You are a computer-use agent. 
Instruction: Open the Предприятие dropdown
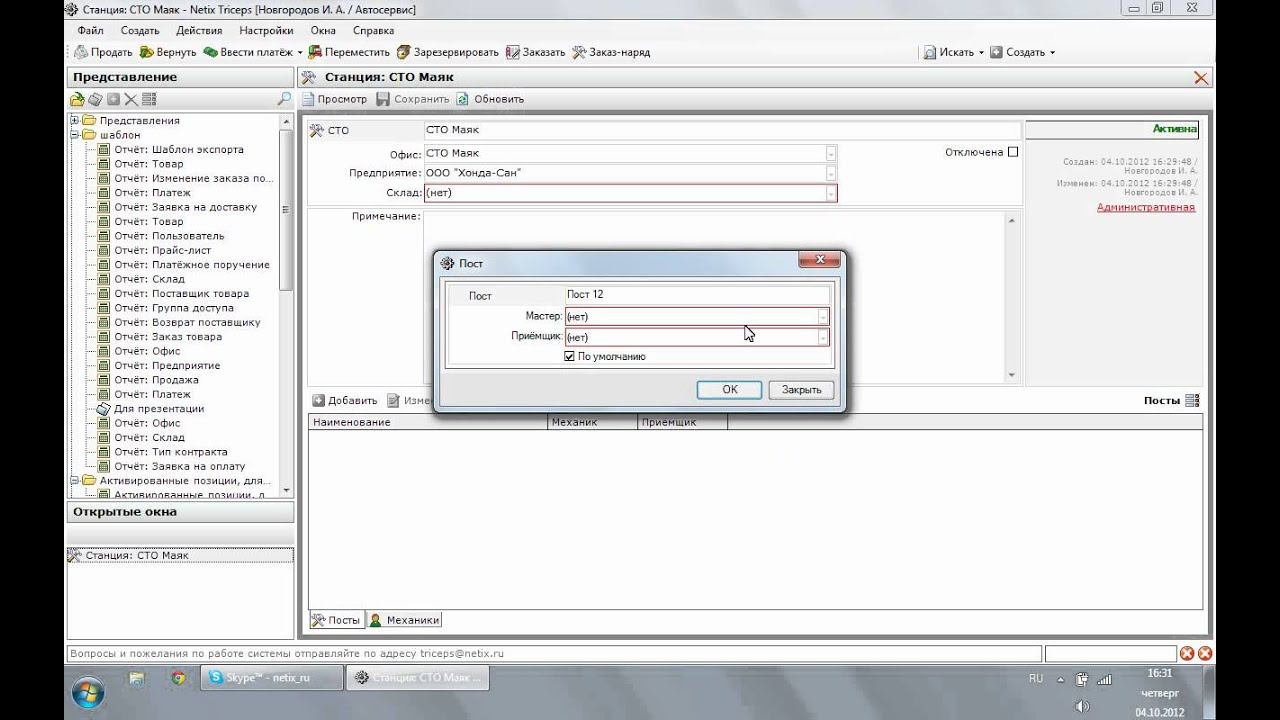[831, 173]
